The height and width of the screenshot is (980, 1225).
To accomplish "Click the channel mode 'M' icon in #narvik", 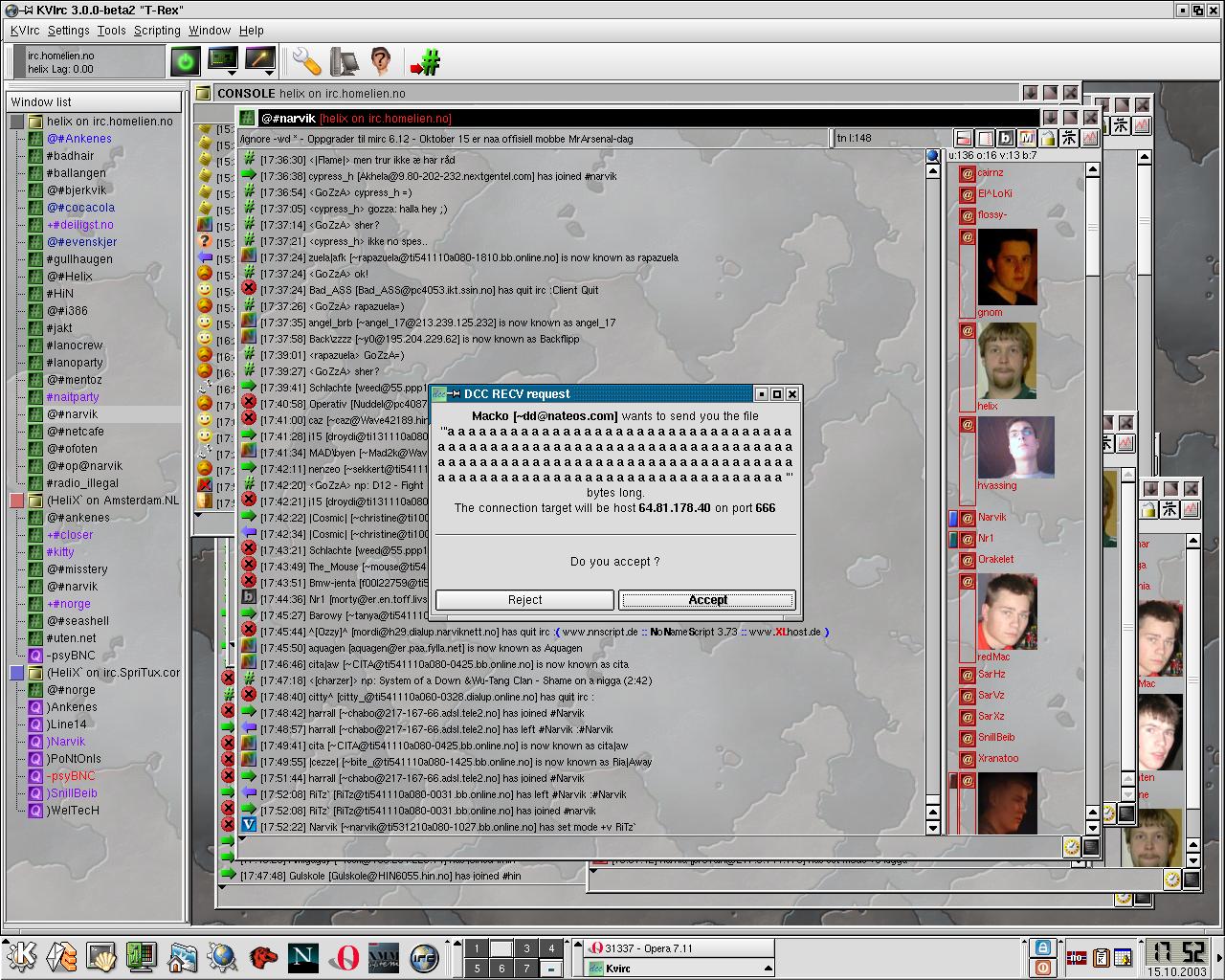I will coord(1027,139).
